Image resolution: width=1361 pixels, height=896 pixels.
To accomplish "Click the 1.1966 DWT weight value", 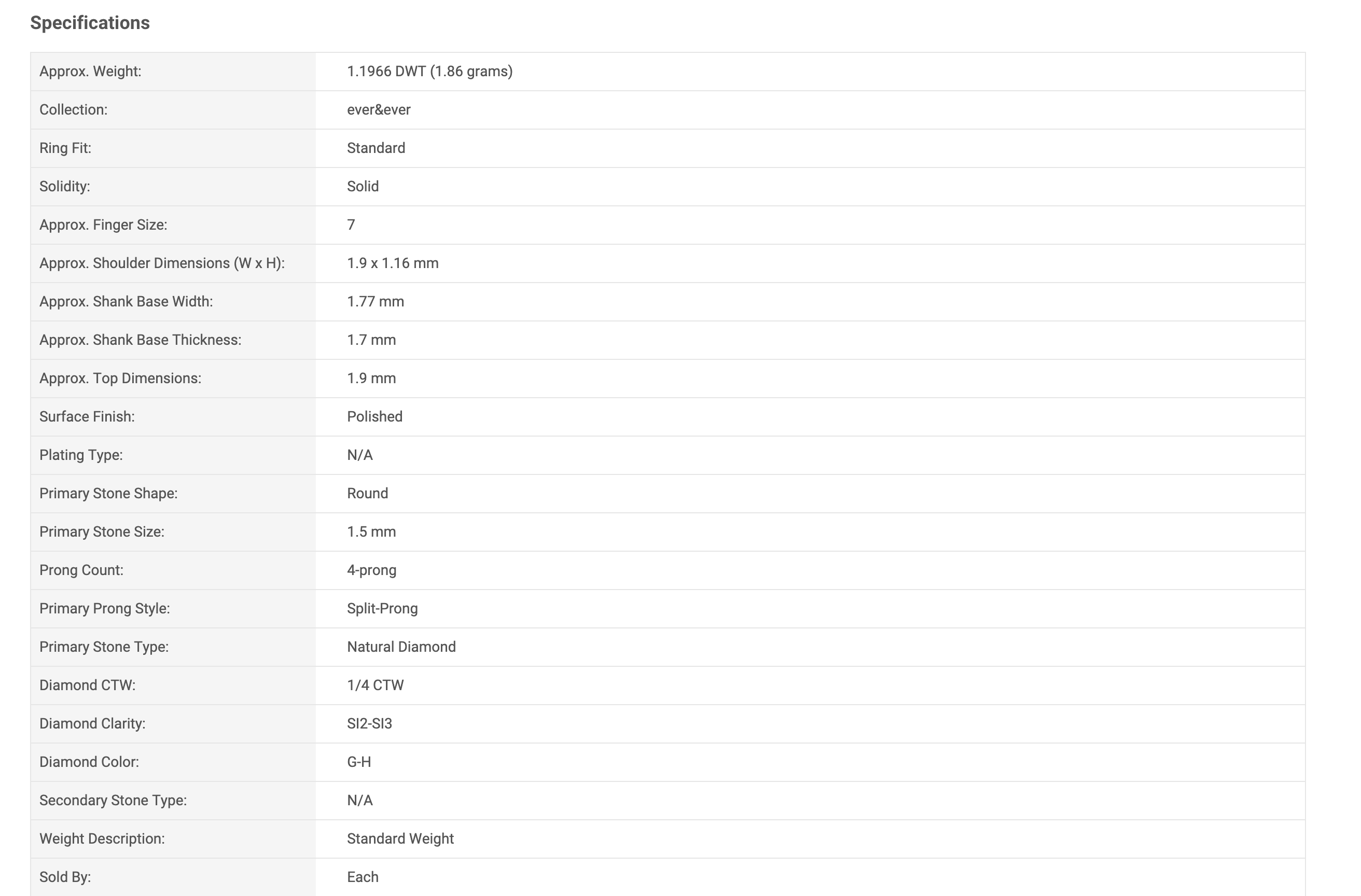I will pyautogui.click(x=429, y=72).
